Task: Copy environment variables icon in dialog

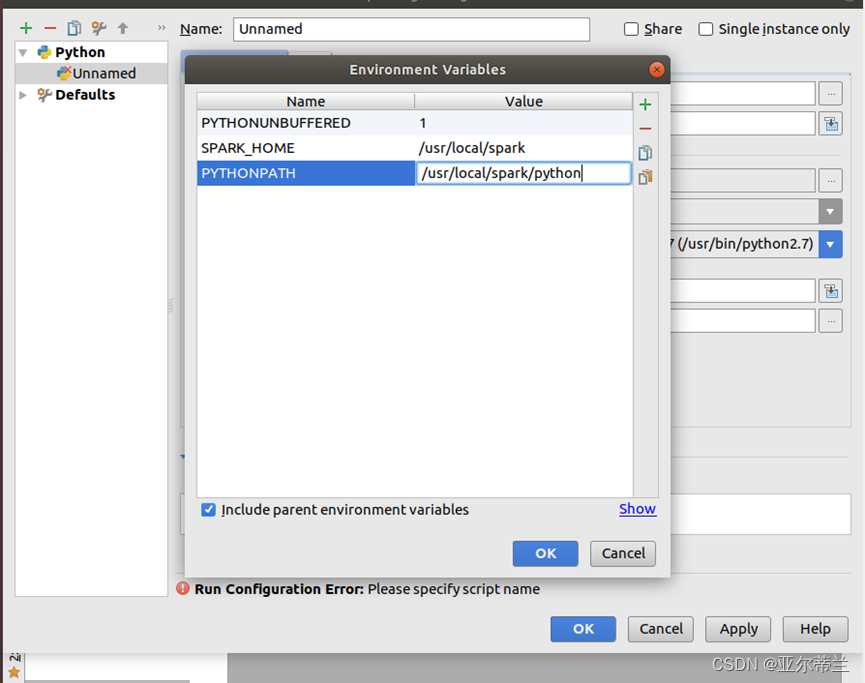Action: pyautogui.click(x=645, y=153)
